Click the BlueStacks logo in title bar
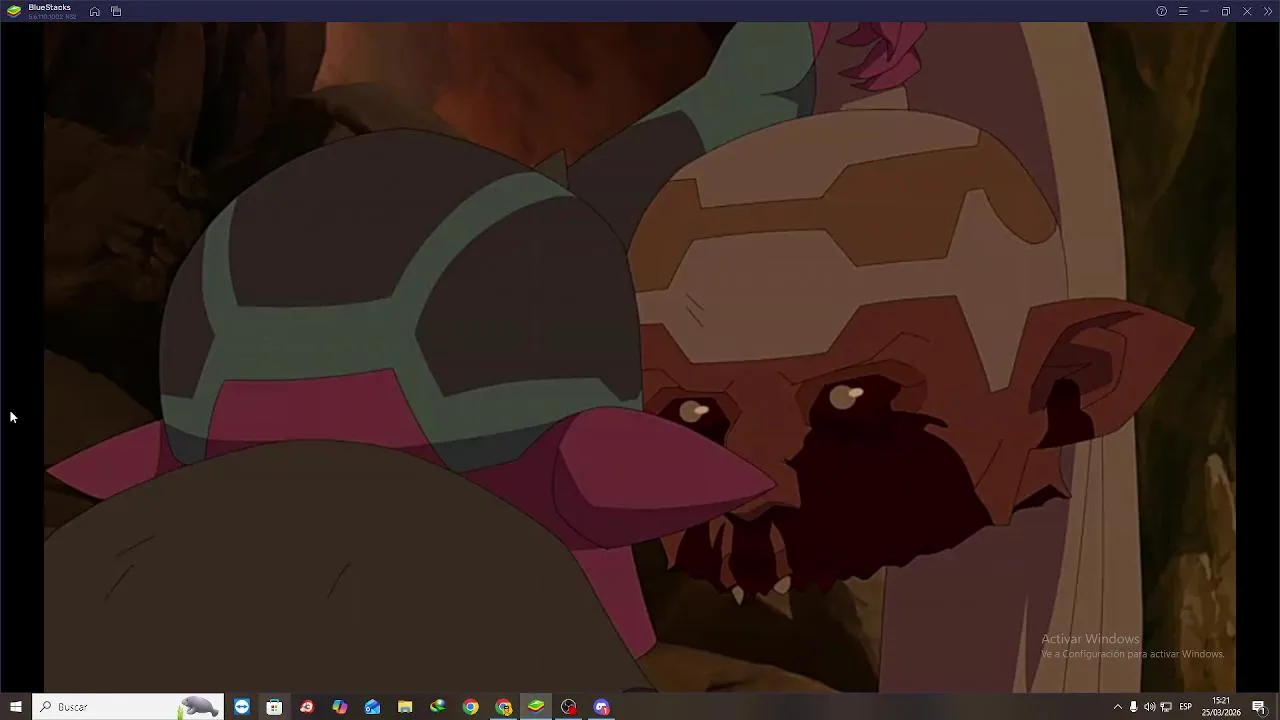The width and height of the screenshot is (1280, 720). (14, 11)
